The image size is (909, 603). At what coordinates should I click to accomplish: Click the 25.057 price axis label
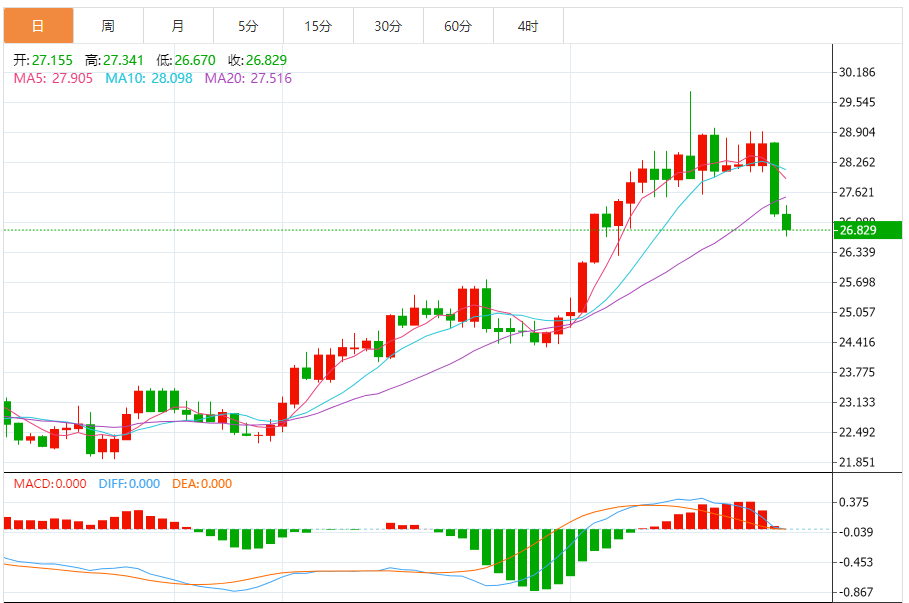(857, 313)
